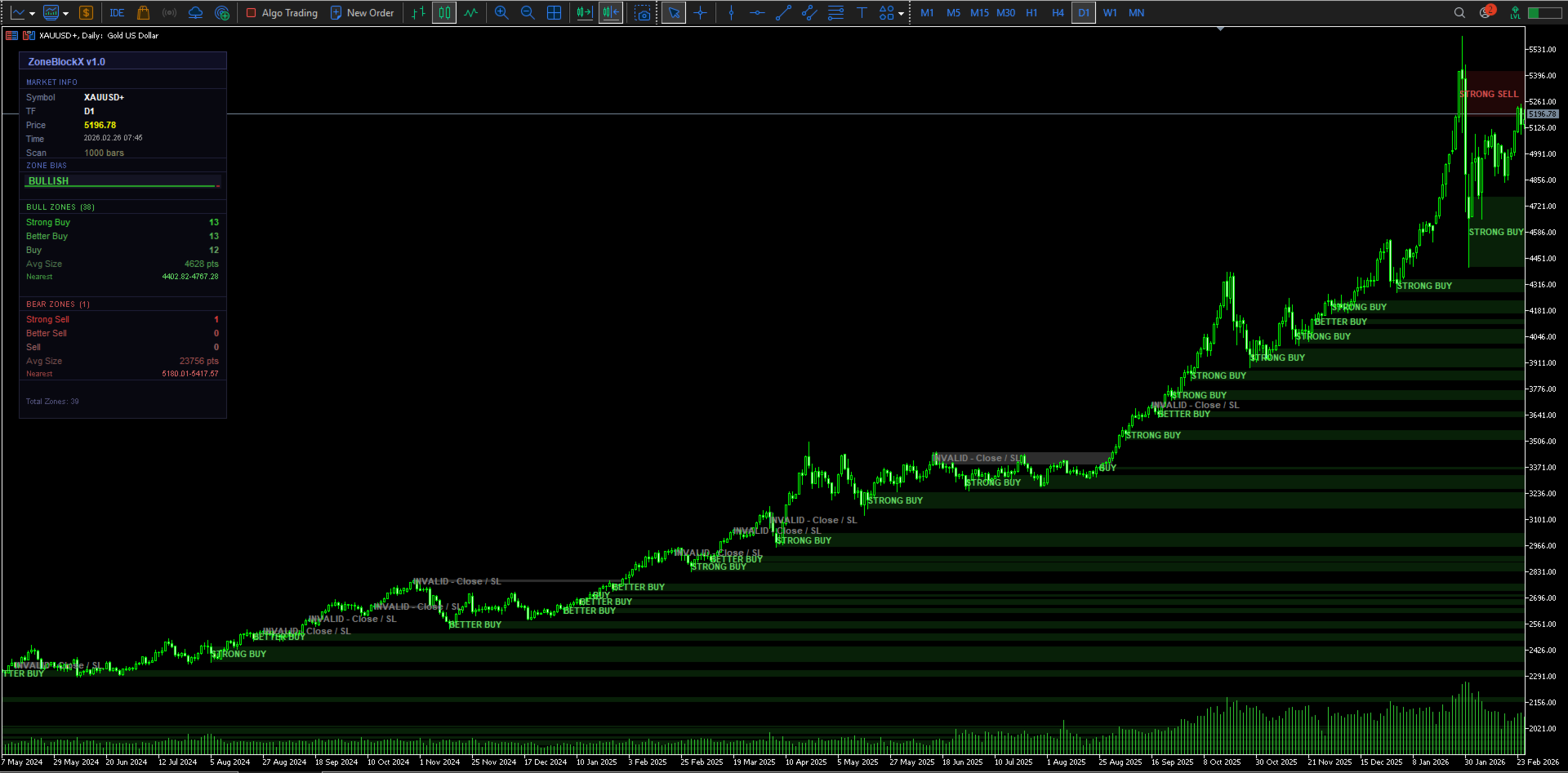This screenshot has height=773, width=1568.
Task: Expand the shapes dropdown arrow
Action: coord(902,13)
